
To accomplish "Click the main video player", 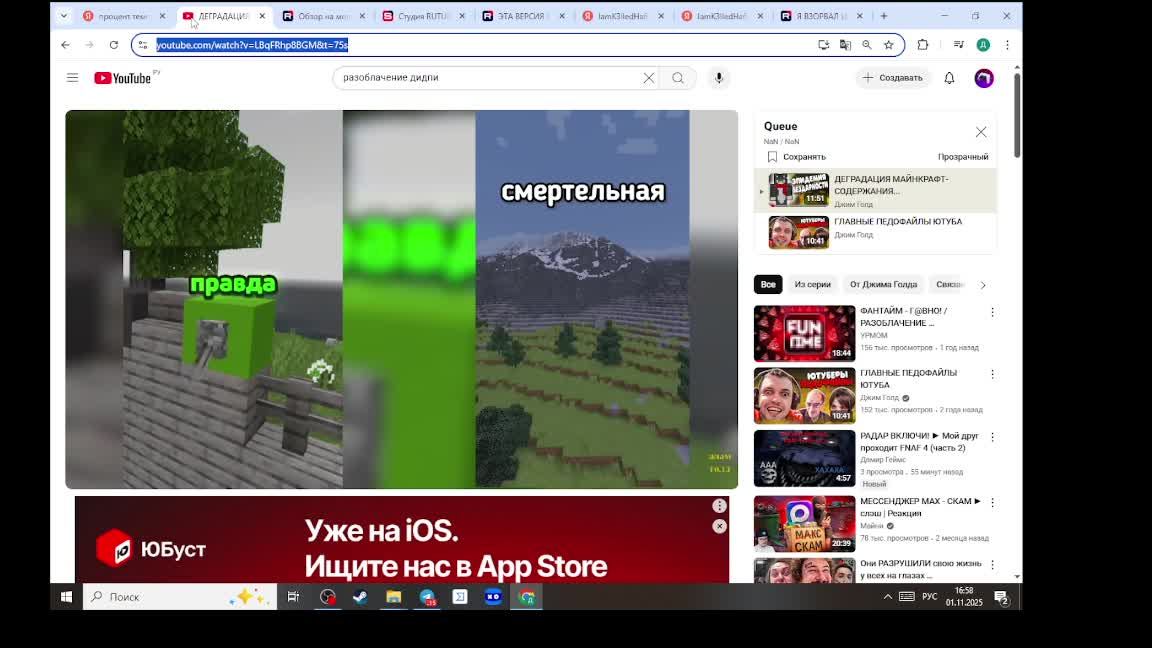I will pyautogui.click(x=401, y=299).
